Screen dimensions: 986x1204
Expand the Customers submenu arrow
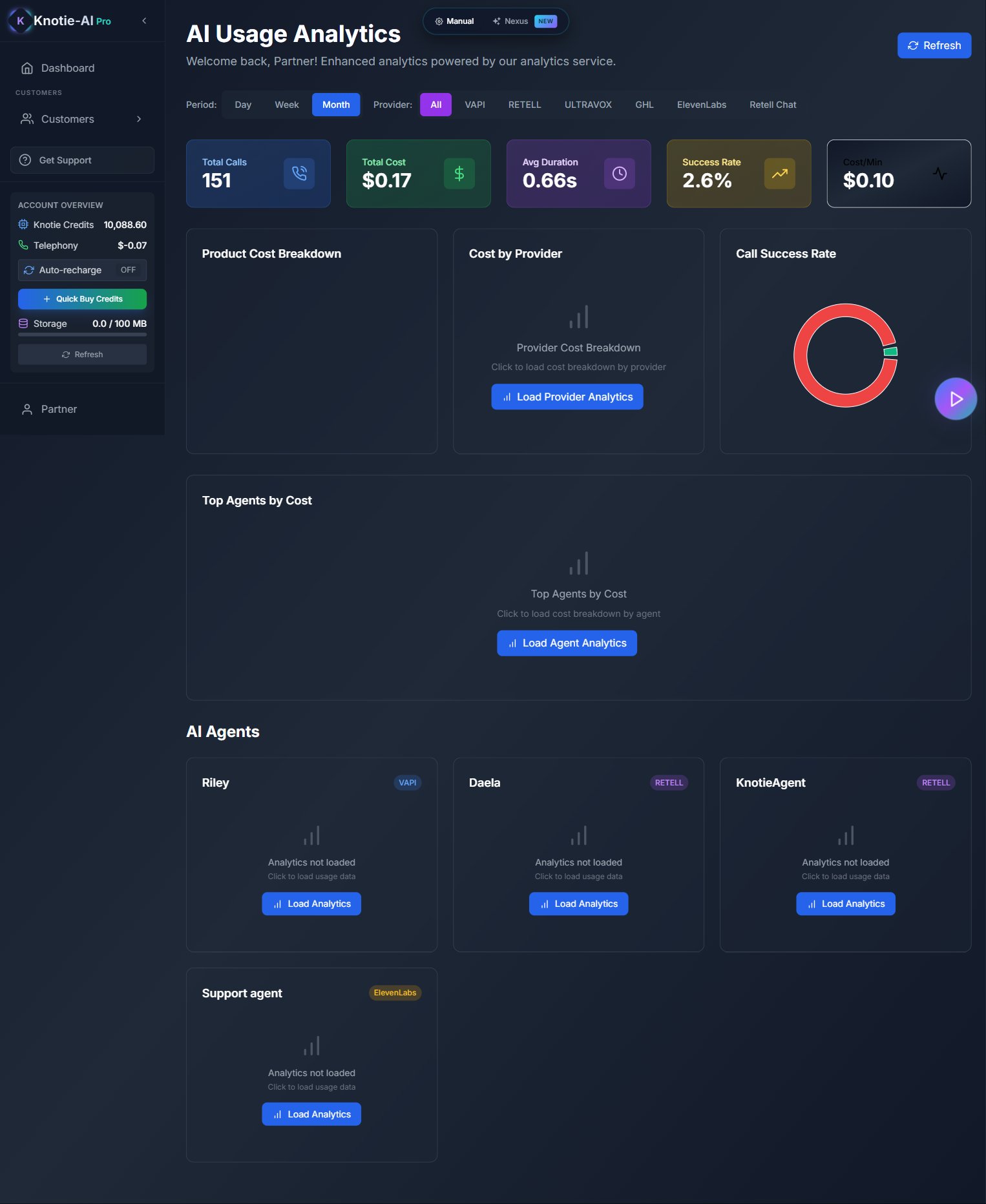pos(139,119)
